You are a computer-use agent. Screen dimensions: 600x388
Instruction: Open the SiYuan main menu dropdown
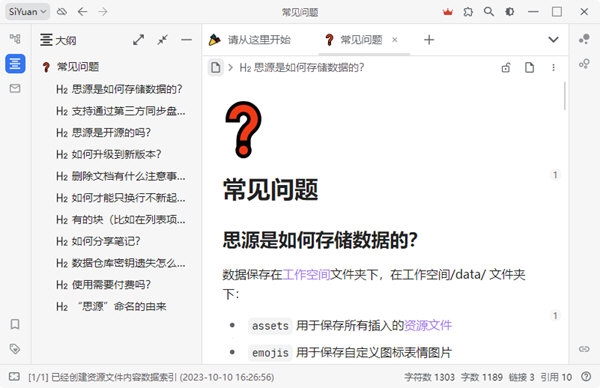pos(27,12)
